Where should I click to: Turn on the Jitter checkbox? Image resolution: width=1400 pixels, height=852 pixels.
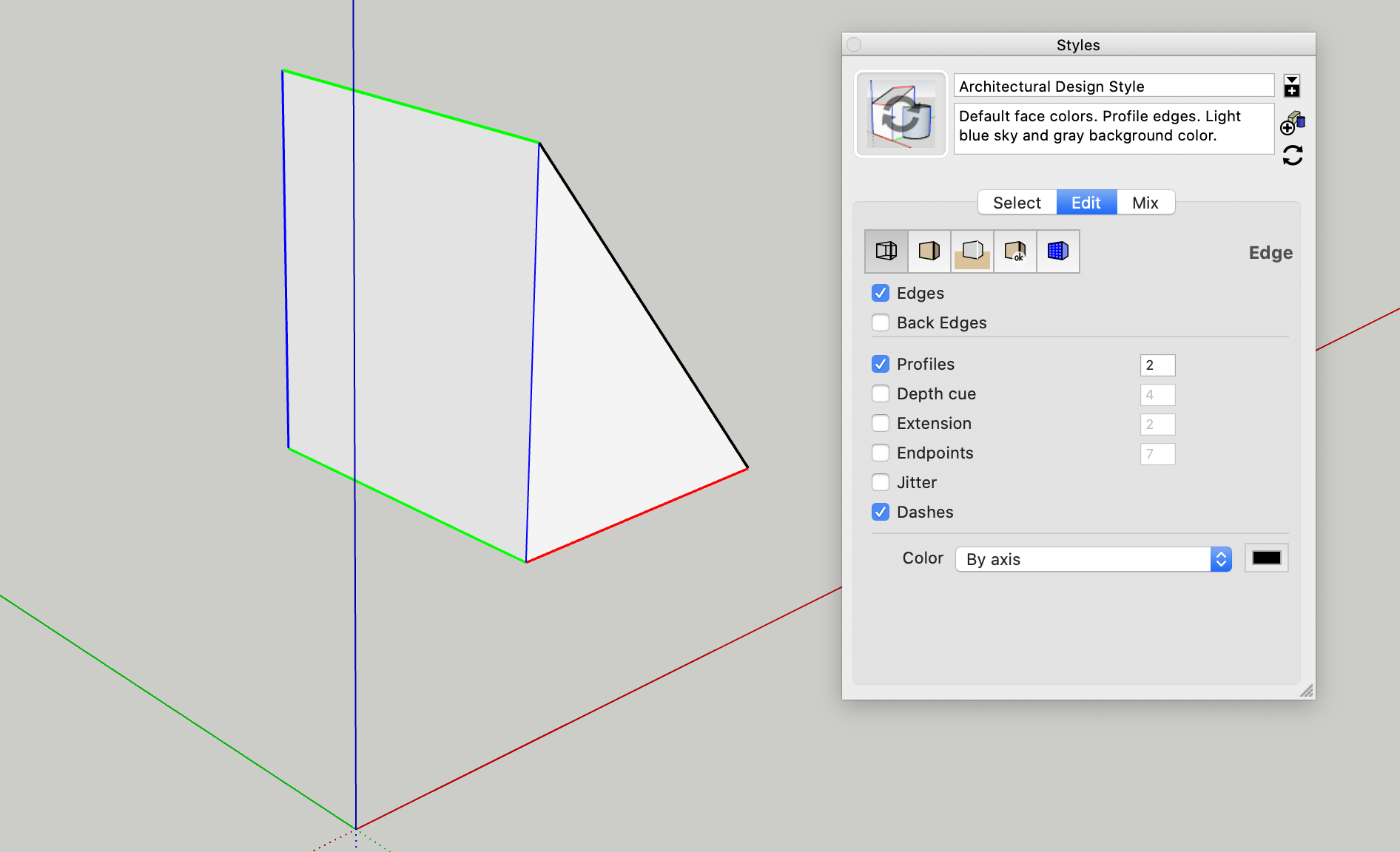coord(881,482)
